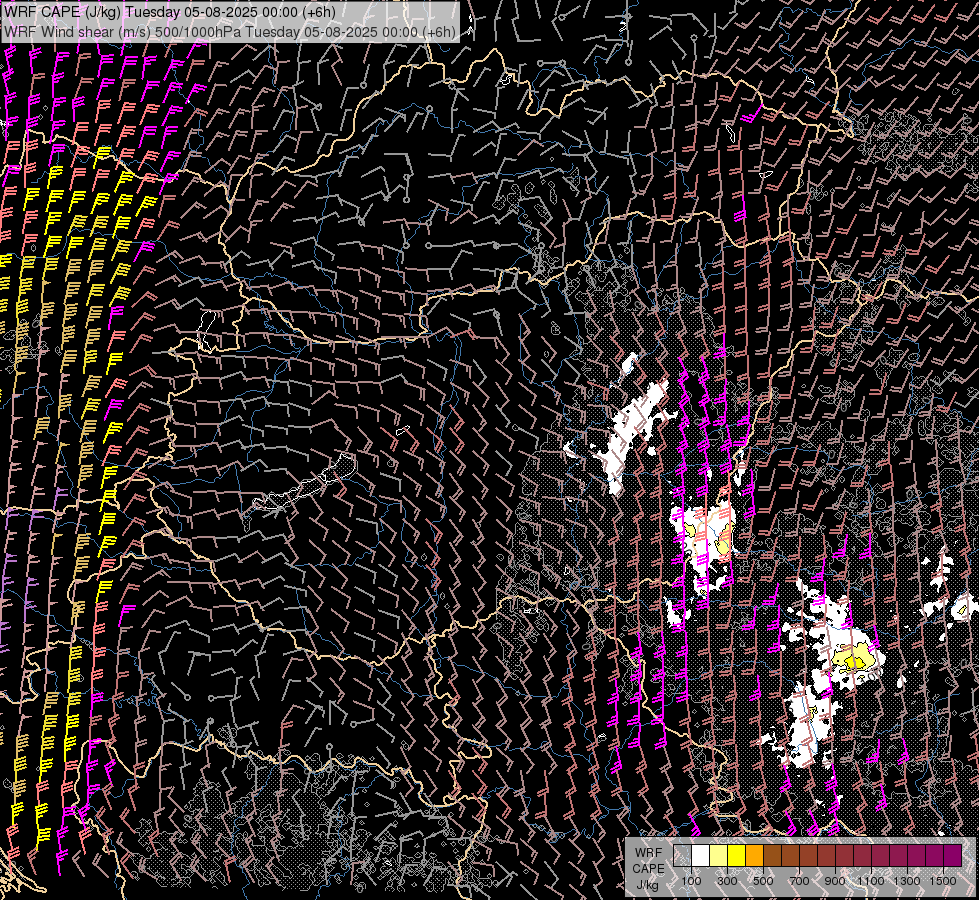This screenshot has width=979, height=900.
Task: Click the legend value 1300
Action: [907, 881]
